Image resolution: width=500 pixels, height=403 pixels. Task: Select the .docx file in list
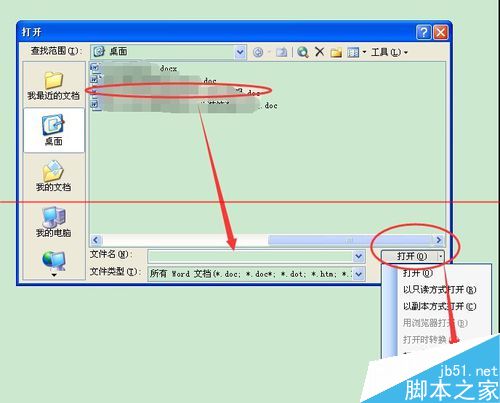134,68
